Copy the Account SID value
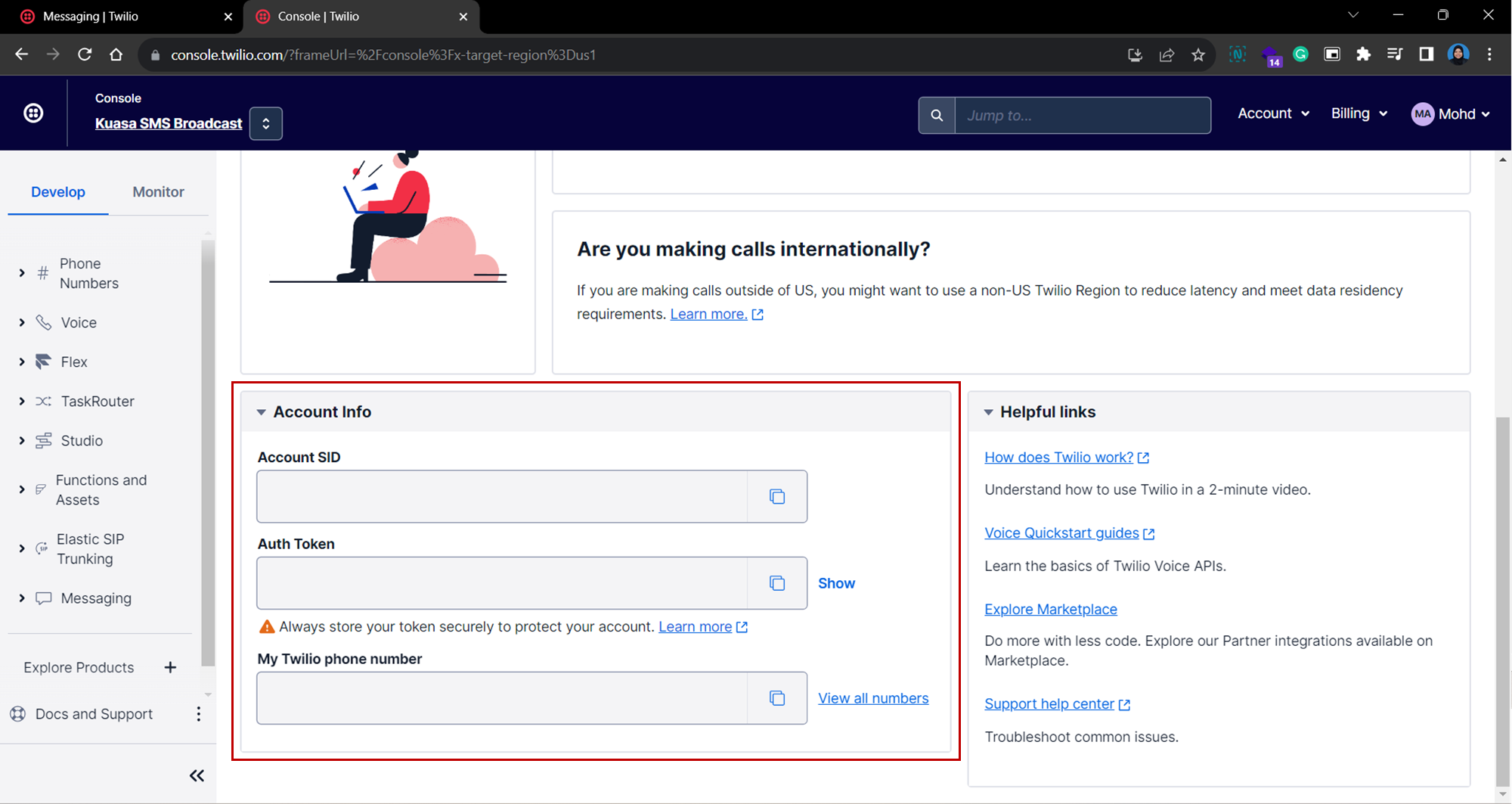This screenshot has width=1512, height=804. 776,497
